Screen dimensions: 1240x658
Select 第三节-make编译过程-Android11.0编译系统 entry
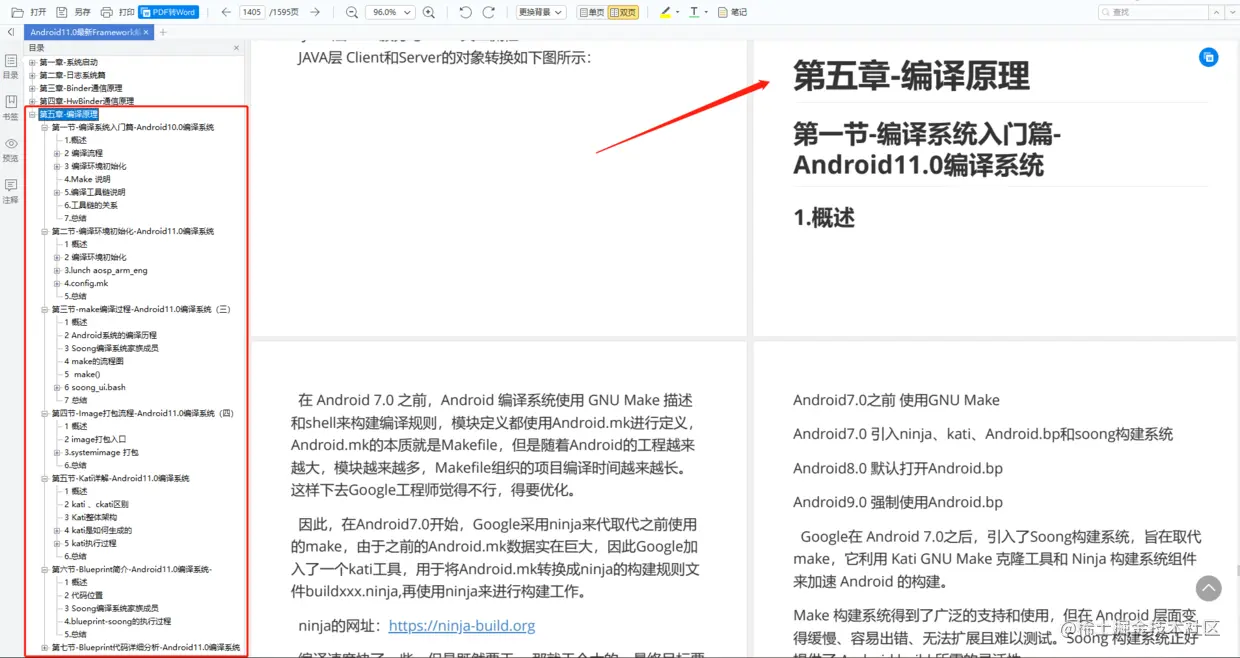click(141, 309)
